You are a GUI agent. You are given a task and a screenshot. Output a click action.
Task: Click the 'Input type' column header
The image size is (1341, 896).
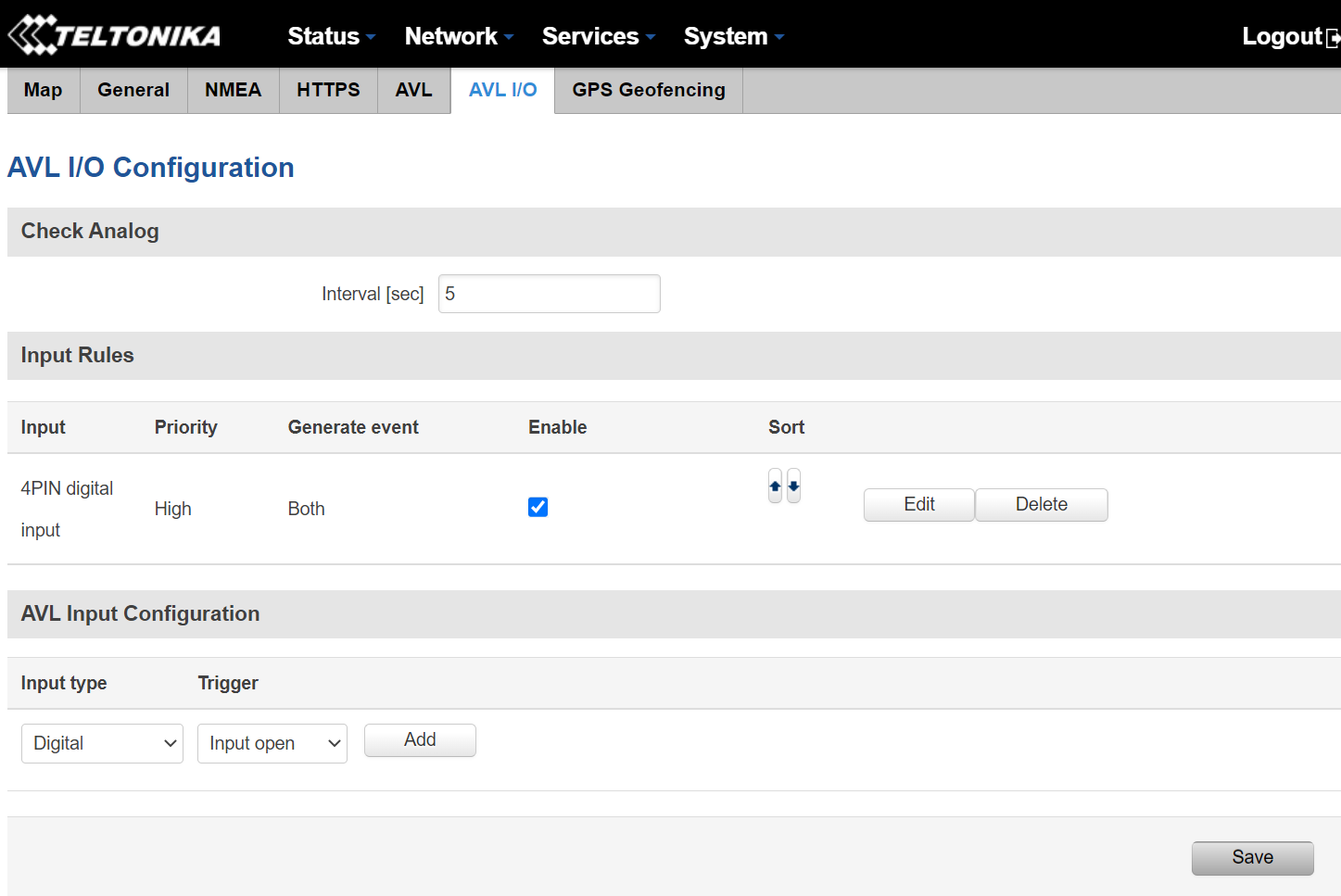(64, 683)
